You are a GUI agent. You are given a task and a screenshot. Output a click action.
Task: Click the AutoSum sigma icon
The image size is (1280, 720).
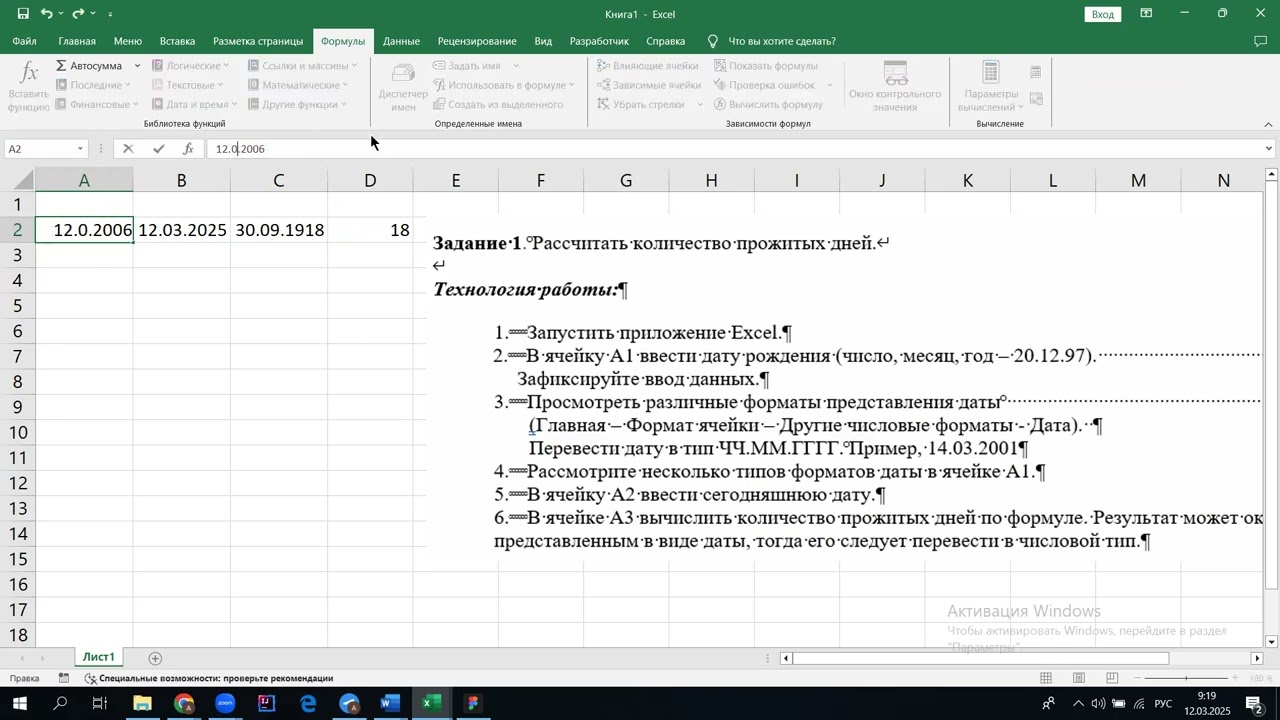[62, 66]
